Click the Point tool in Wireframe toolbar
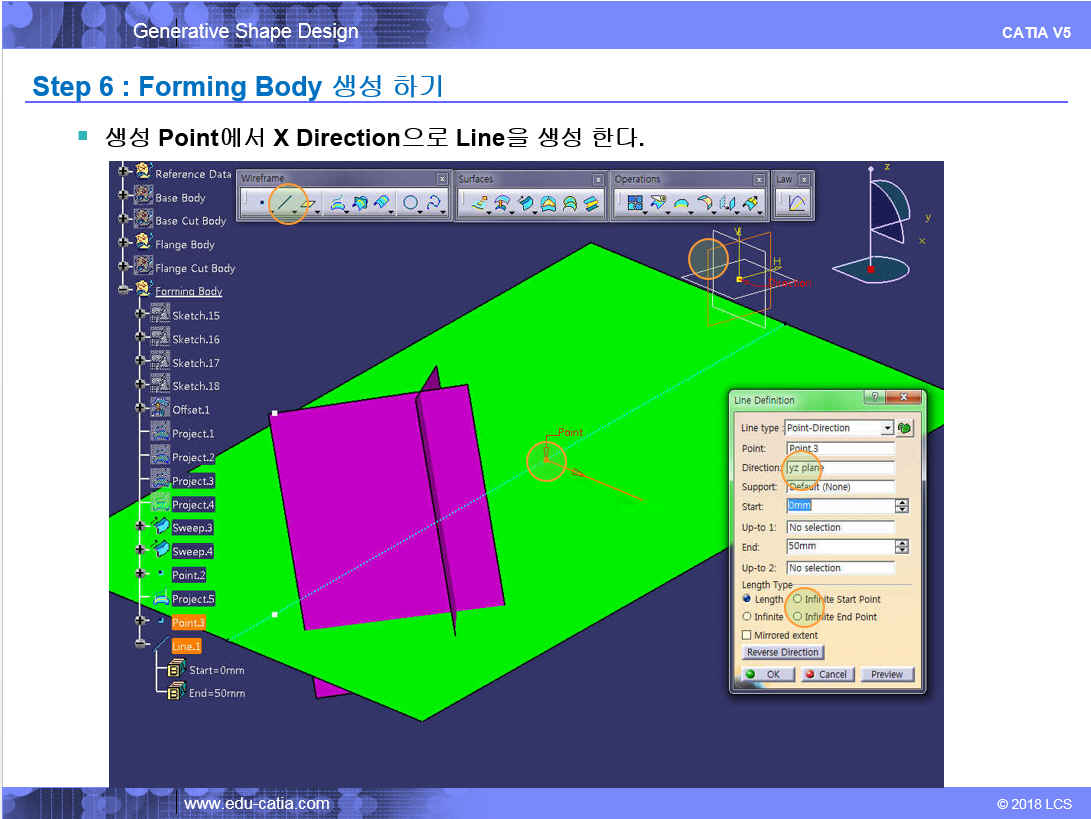The image size is (1091, 819). pos(262,203)
